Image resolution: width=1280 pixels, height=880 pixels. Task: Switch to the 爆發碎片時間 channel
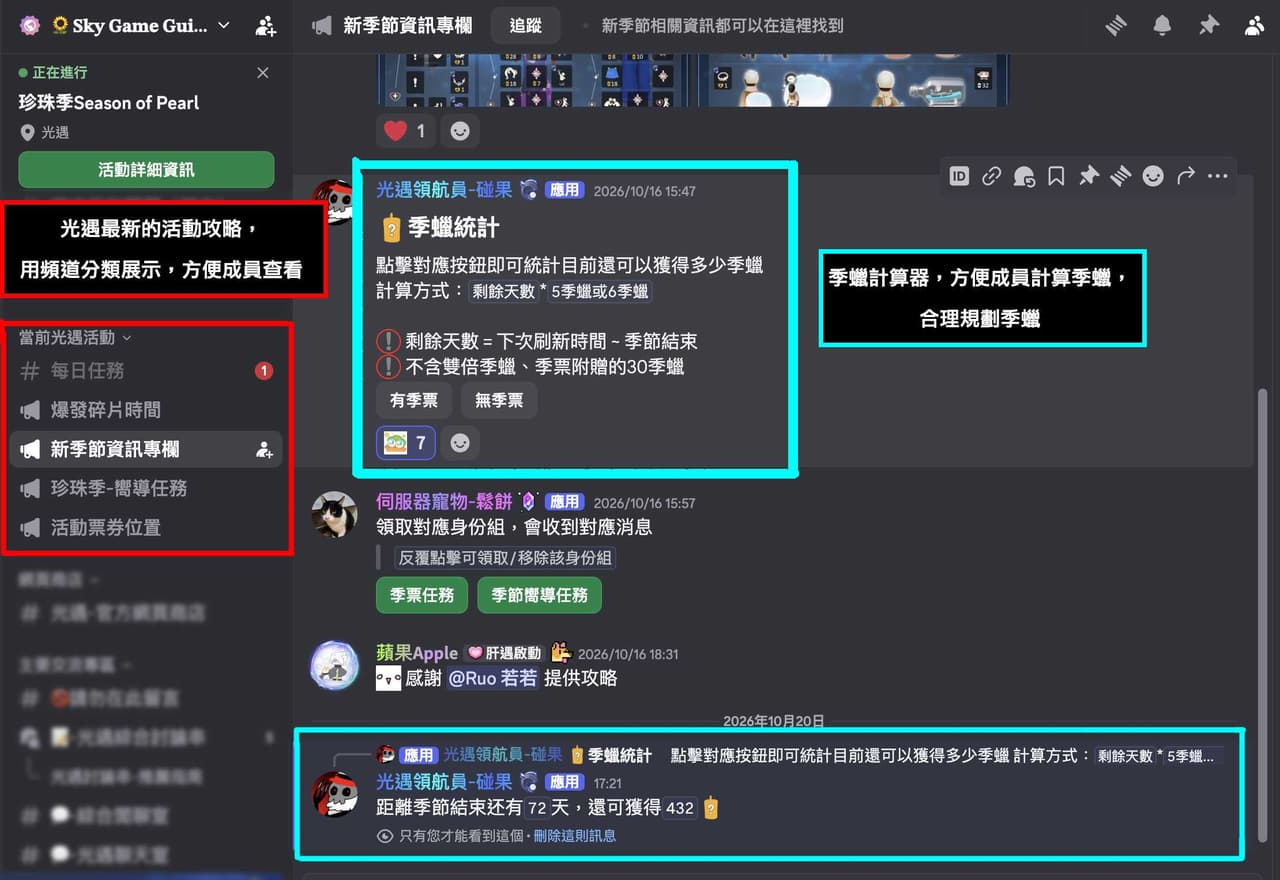pos(146,410)
